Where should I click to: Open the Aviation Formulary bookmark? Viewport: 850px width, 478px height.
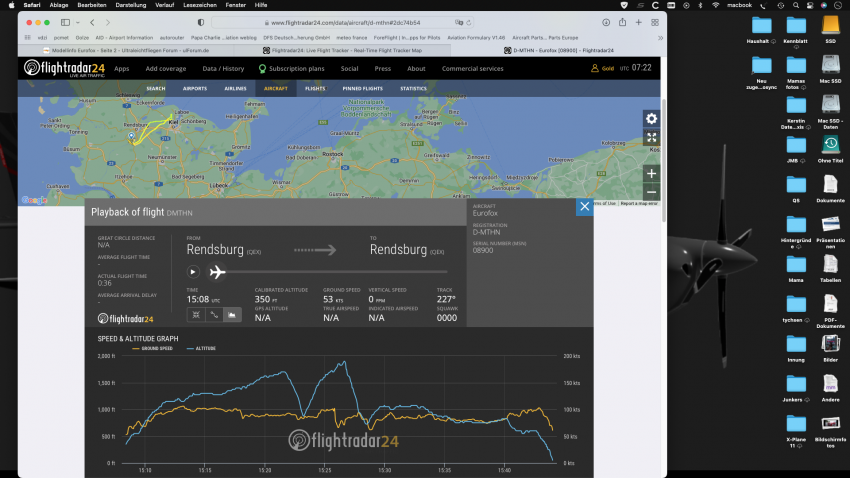pyautogui.click(x=476, y=38)
